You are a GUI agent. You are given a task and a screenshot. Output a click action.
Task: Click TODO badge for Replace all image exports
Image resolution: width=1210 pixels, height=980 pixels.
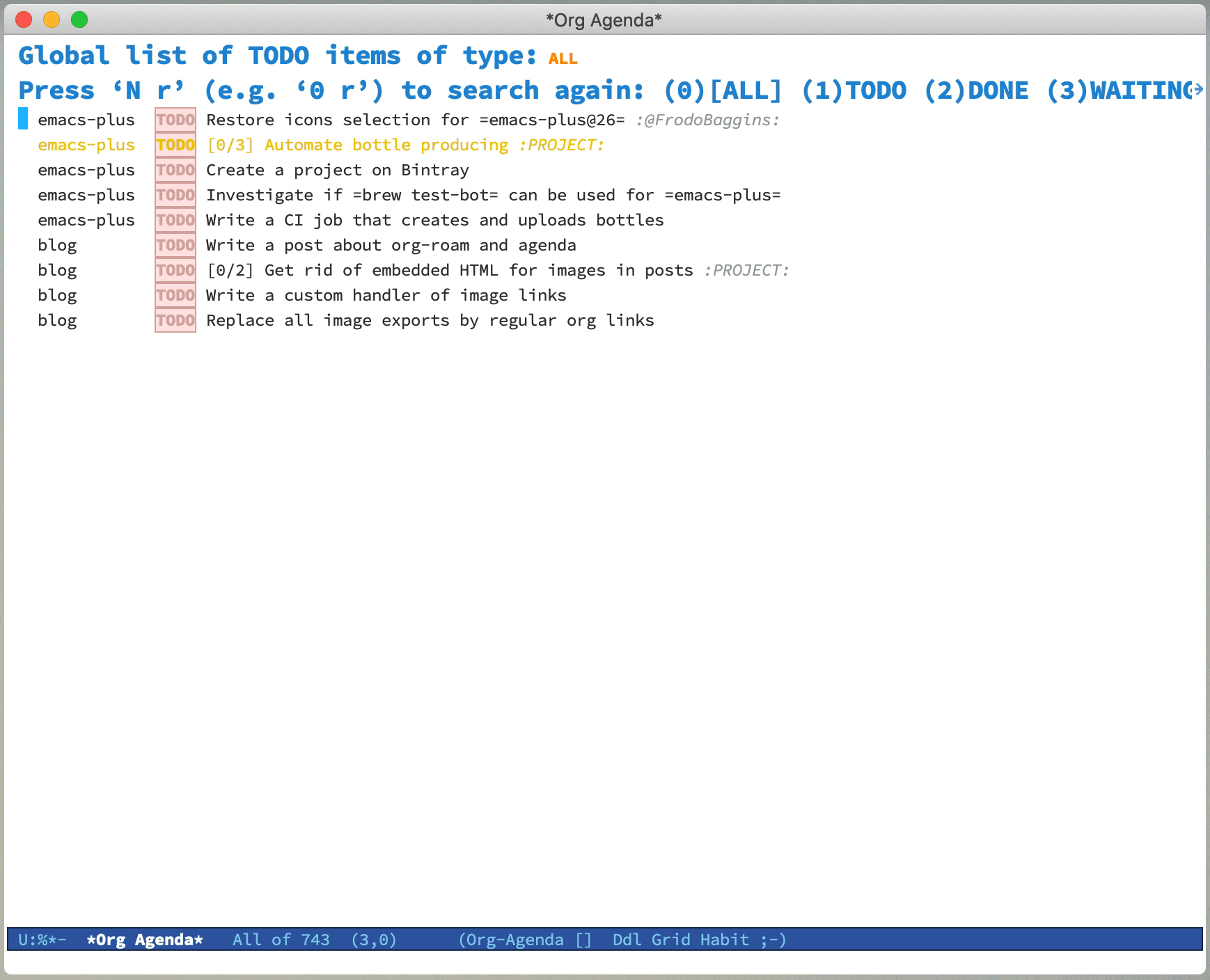pos(175,321)
